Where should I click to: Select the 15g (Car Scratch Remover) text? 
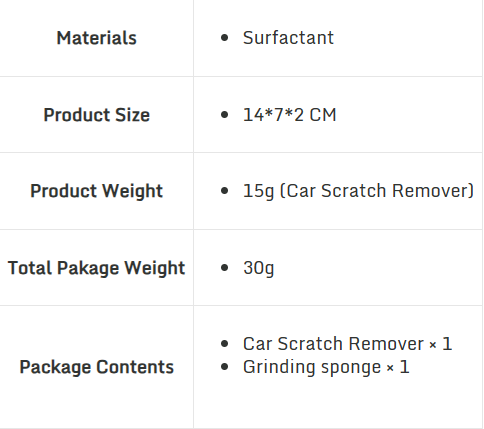pos(358,191)
